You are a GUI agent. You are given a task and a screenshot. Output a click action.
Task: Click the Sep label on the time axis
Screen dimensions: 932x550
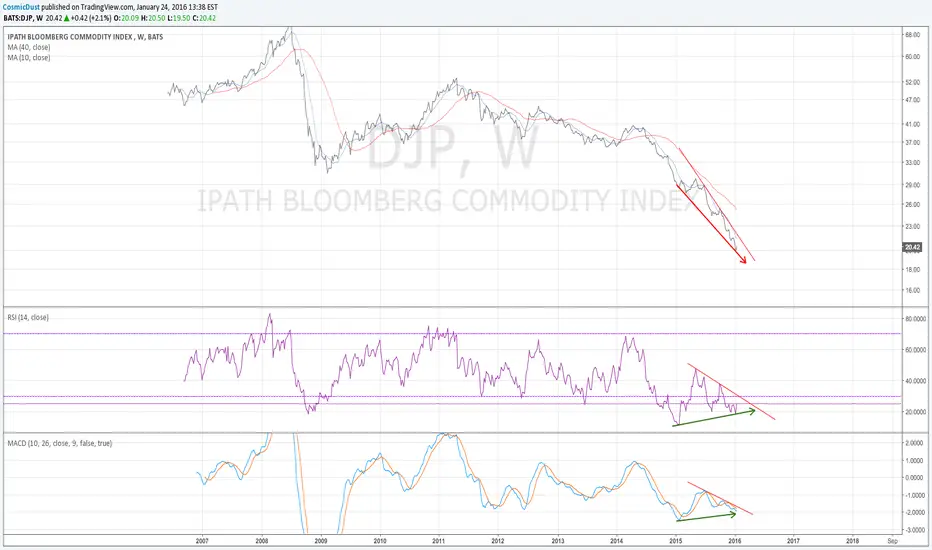pyautogui.click(x=892, y=541)
